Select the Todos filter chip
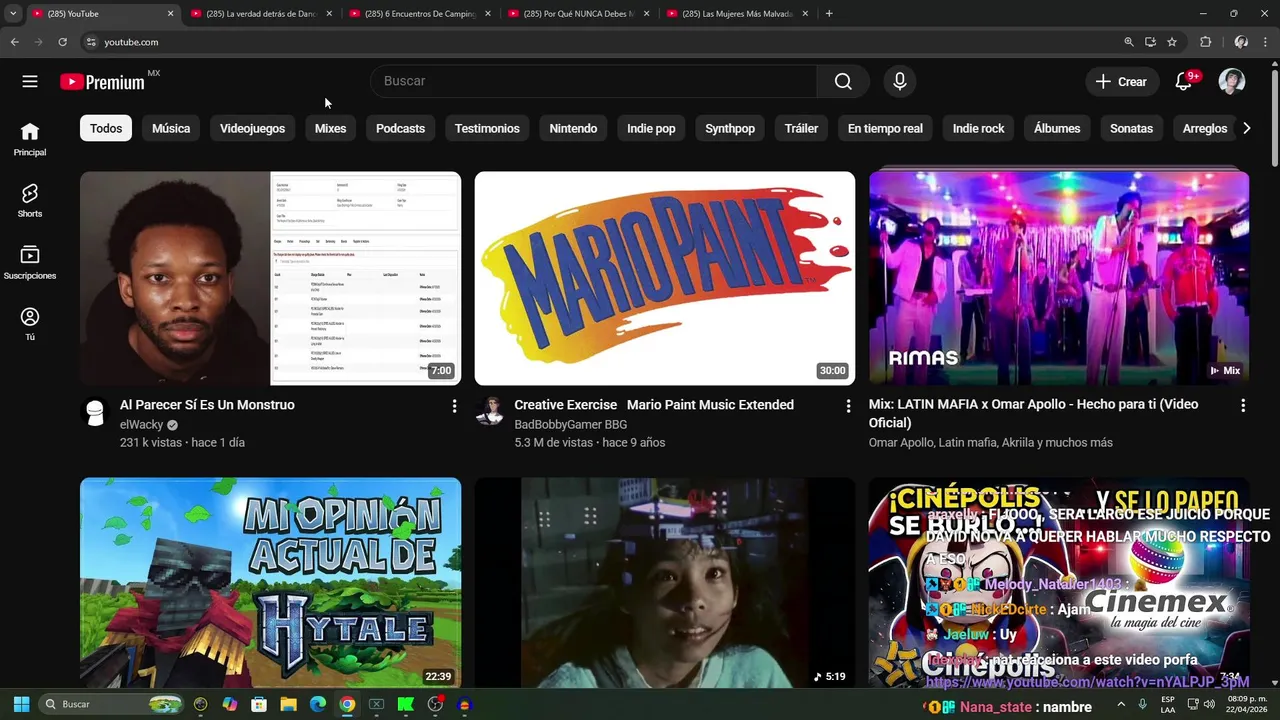Screen dimensions: 1280x720 [106, 128]
